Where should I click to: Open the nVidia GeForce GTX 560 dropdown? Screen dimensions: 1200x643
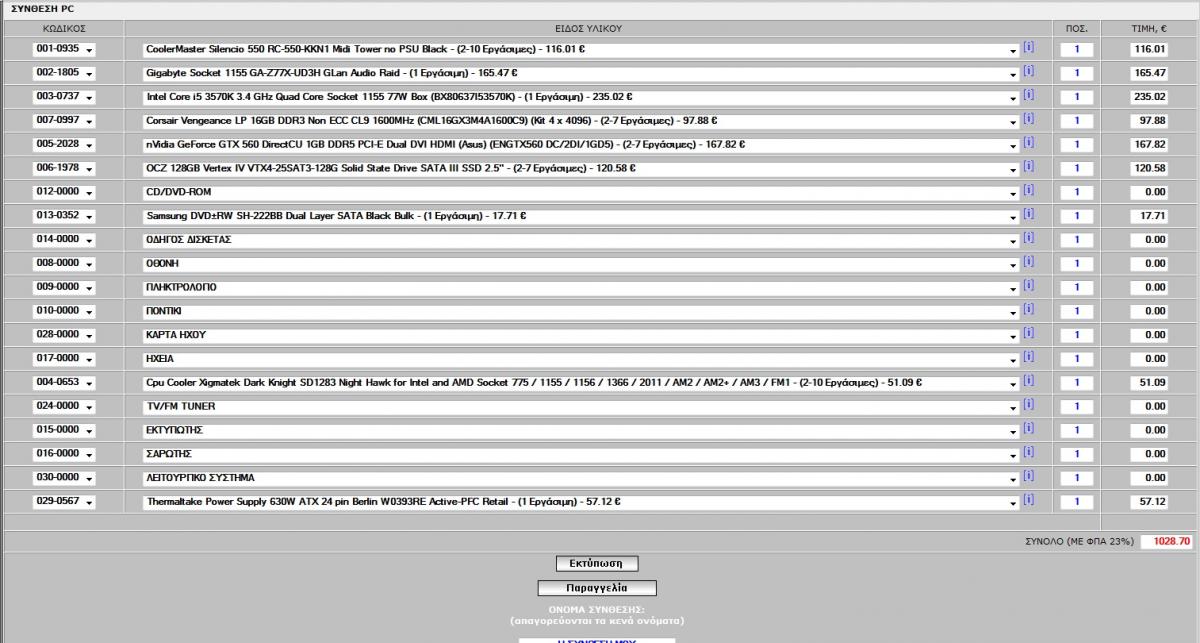[x=581, y=145]
